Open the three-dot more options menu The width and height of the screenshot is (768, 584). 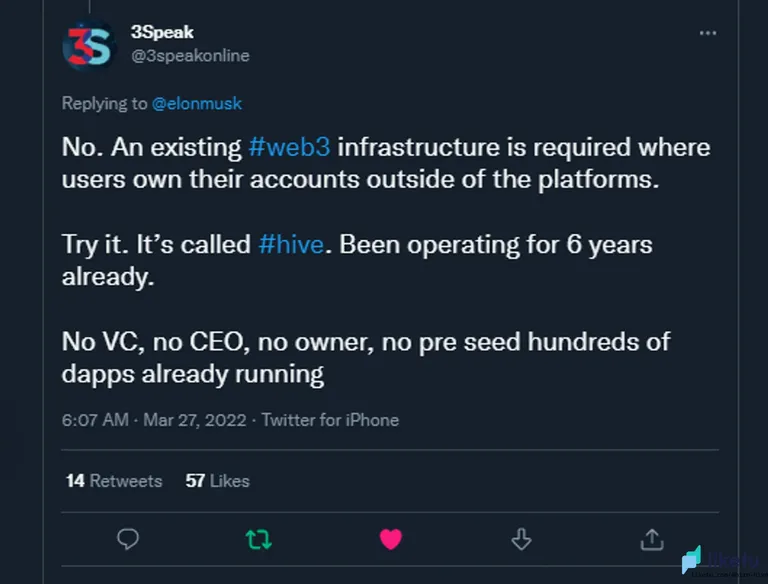(x=708, y=33)
